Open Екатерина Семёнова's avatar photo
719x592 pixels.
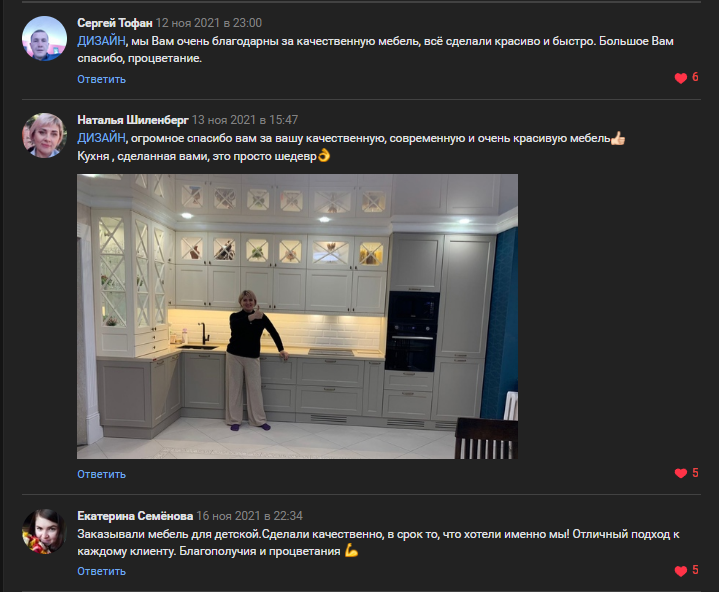click(44, 531)
